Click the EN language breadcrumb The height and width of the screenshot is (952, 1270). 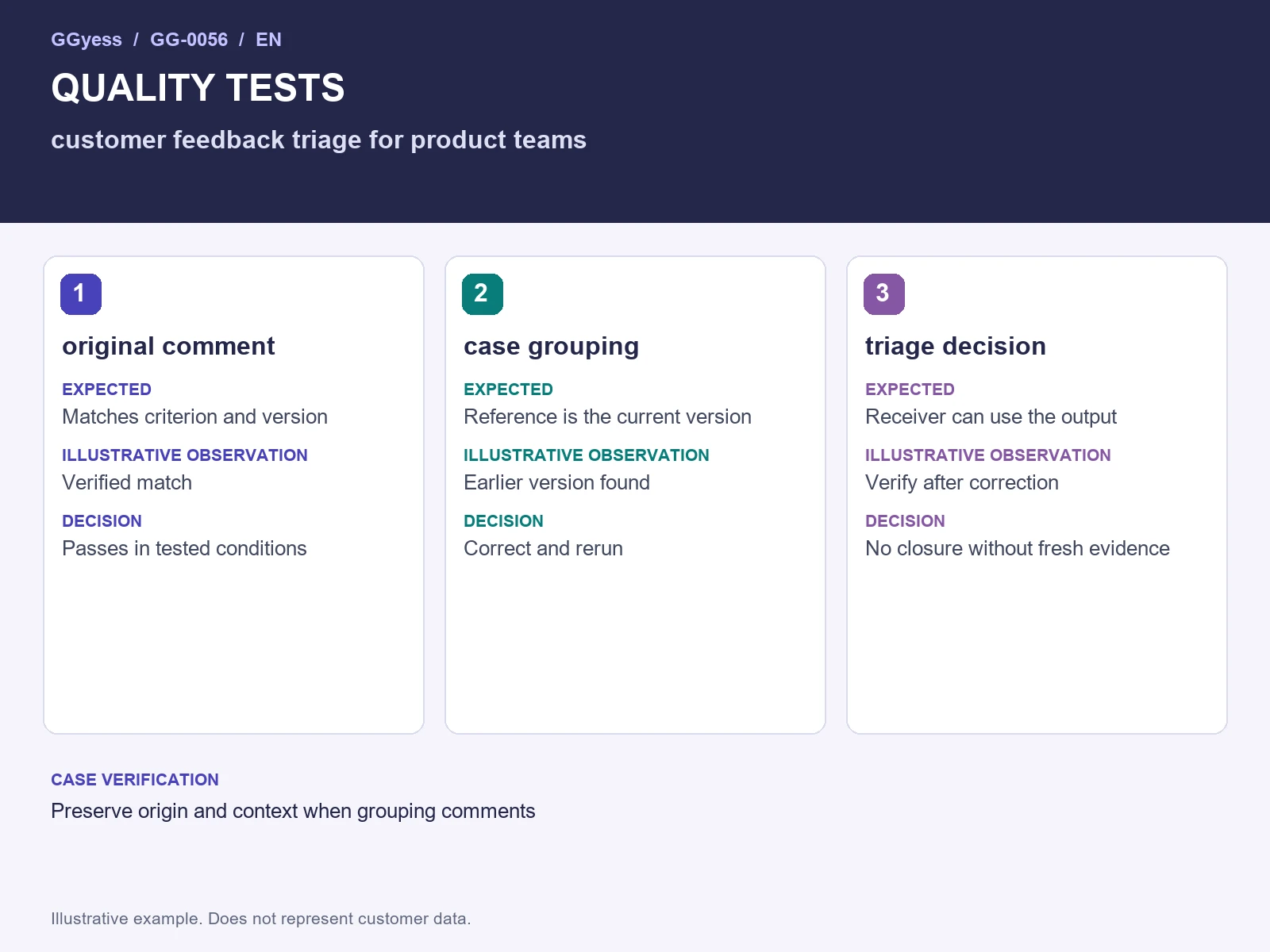(268, 40)
